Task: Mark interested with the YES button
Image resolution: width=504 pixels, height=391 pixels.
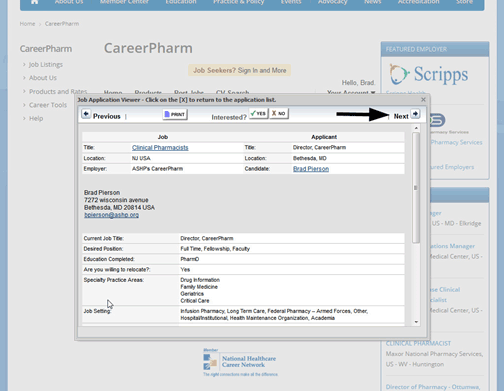Action: coord(258,114)
